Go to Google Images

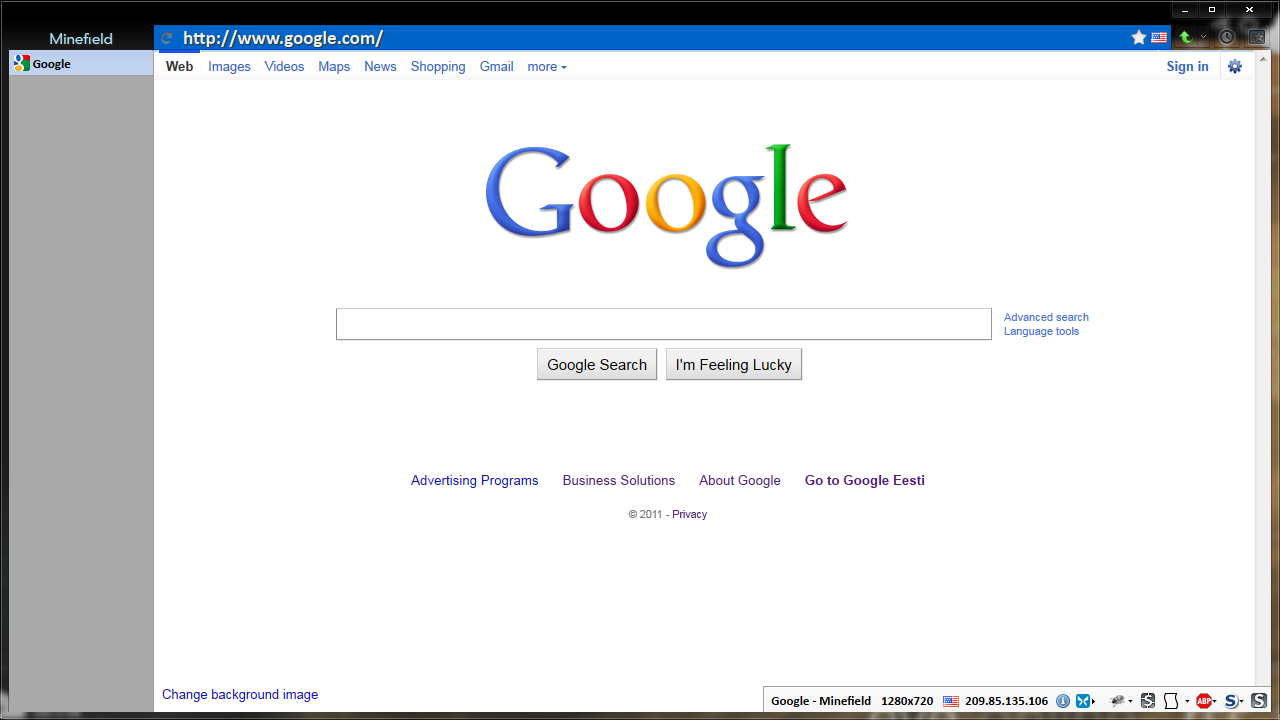click(229, 66)
